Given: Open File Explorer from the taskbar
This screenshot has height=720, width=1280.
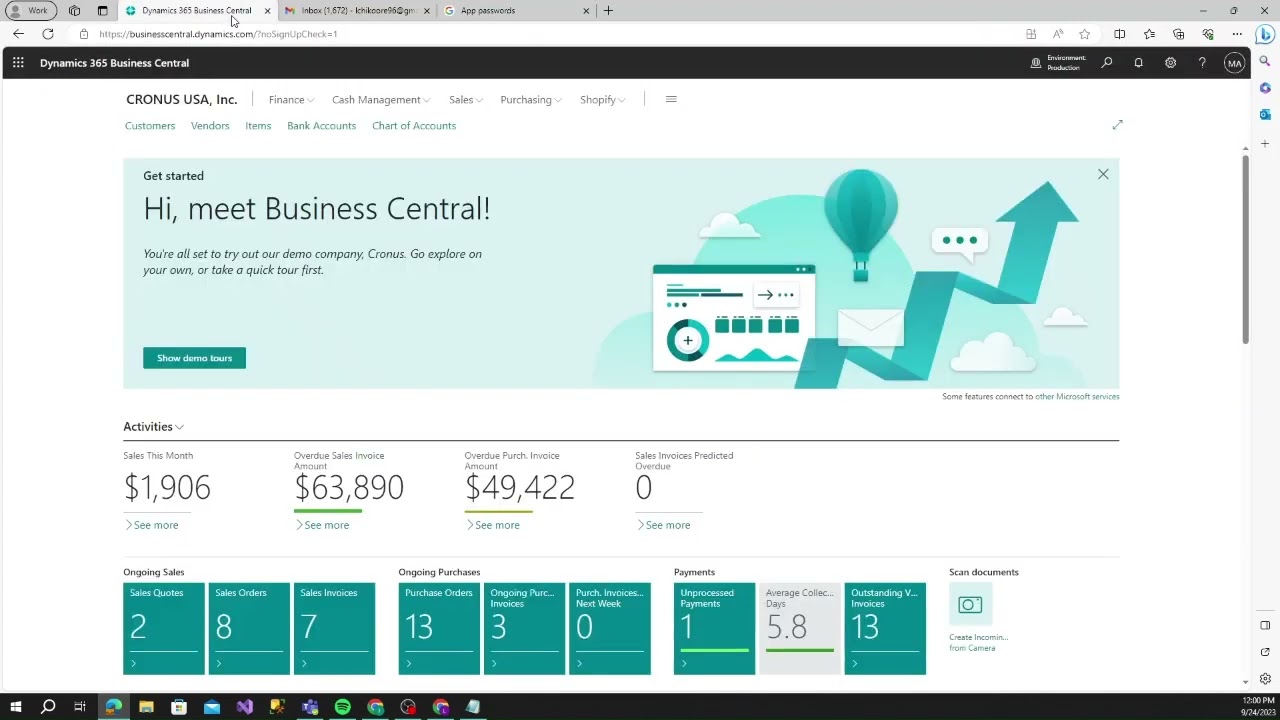Looking at the screenshot, I should 146,707.
